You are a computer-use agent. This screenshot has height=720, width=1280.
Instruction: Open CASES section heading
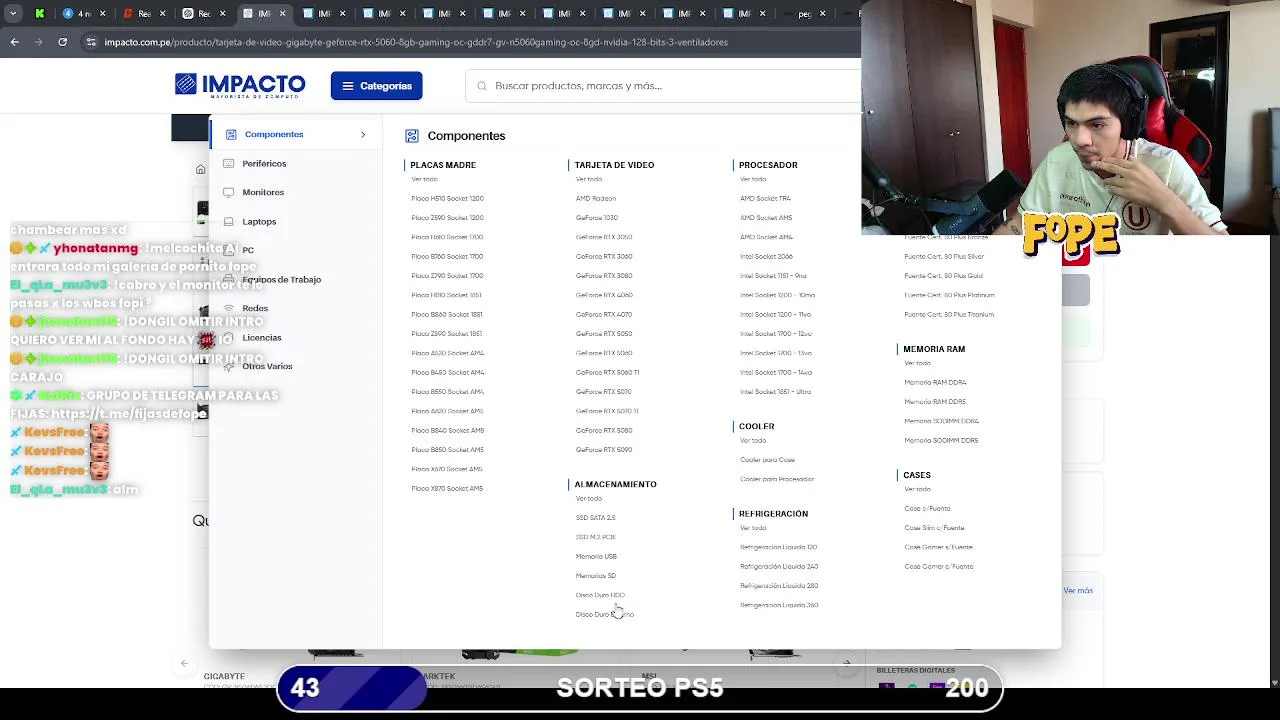[917, 475]
